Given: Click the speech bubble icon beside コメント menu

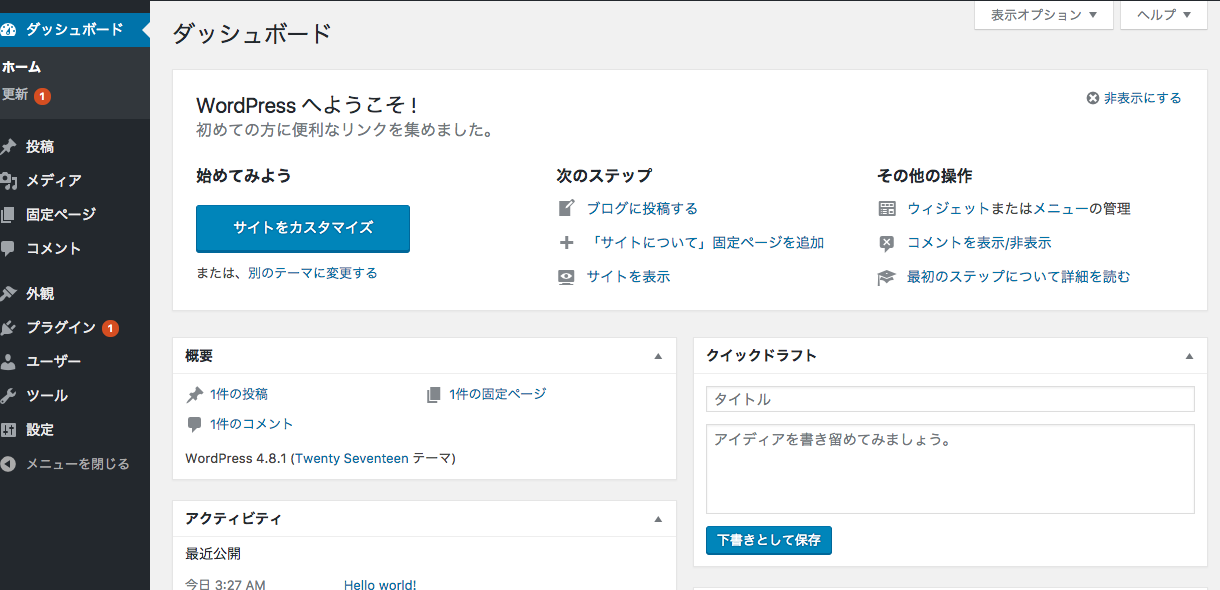Looking at the screenshot, I should coord(8,249).
